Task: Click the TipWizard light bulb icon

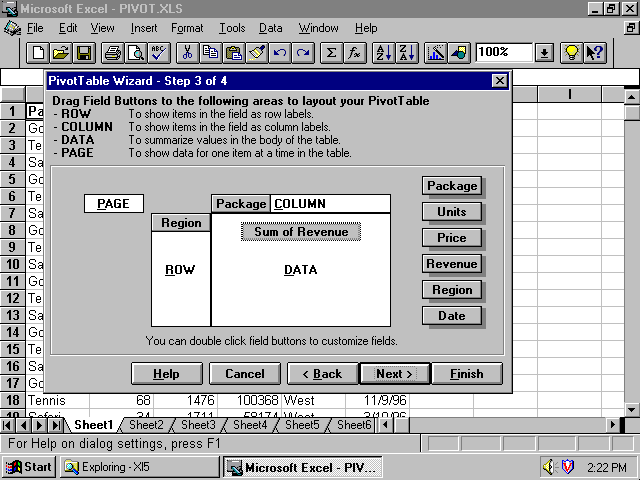Action: point(571,53)
